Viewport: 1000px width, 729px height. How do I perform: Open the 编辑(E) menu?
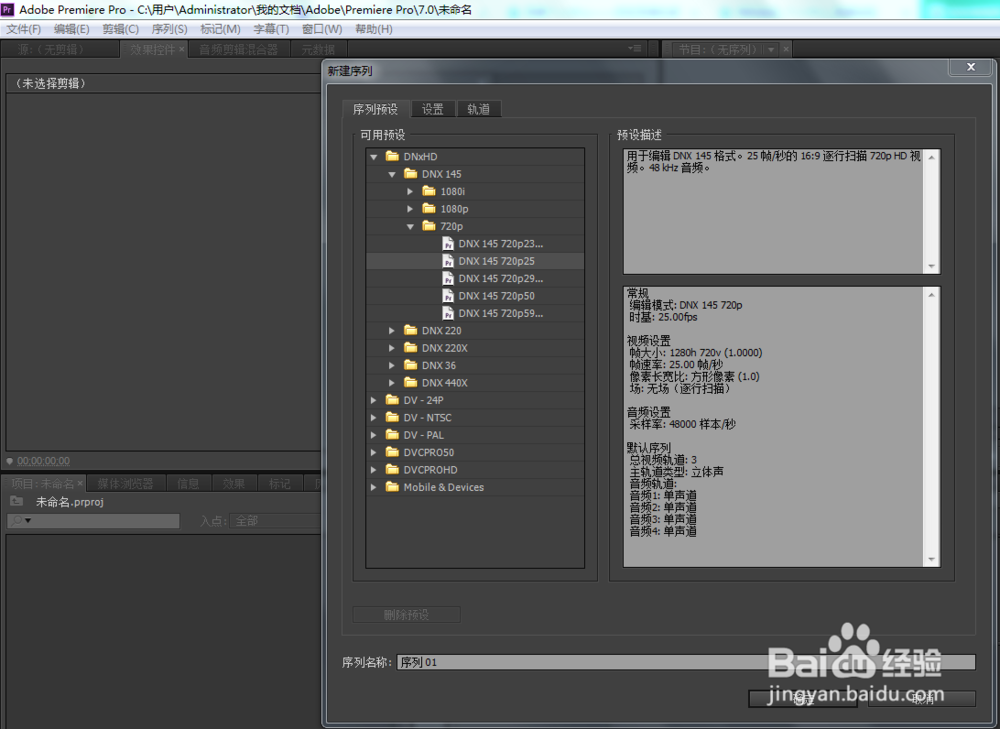(71, 29)
